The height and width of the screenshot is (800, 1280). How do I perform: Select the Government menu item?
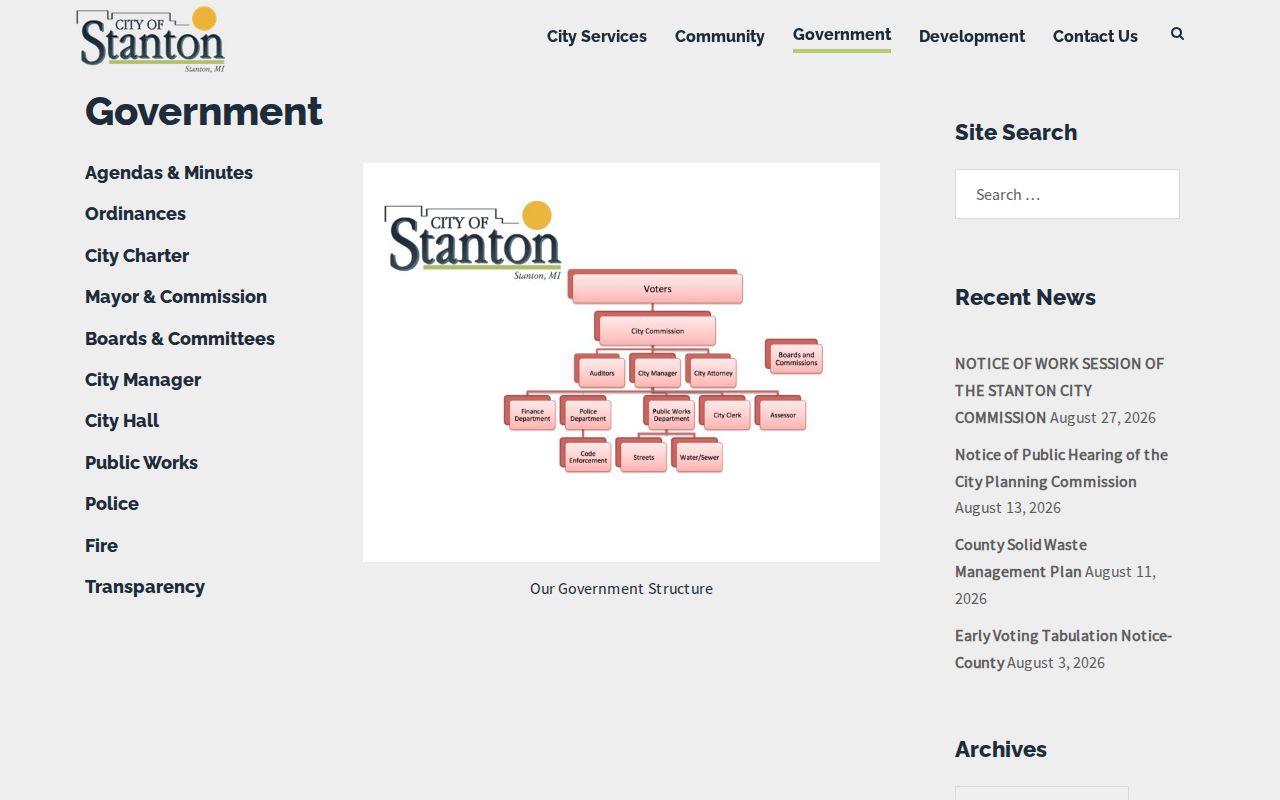click(842, 35)
